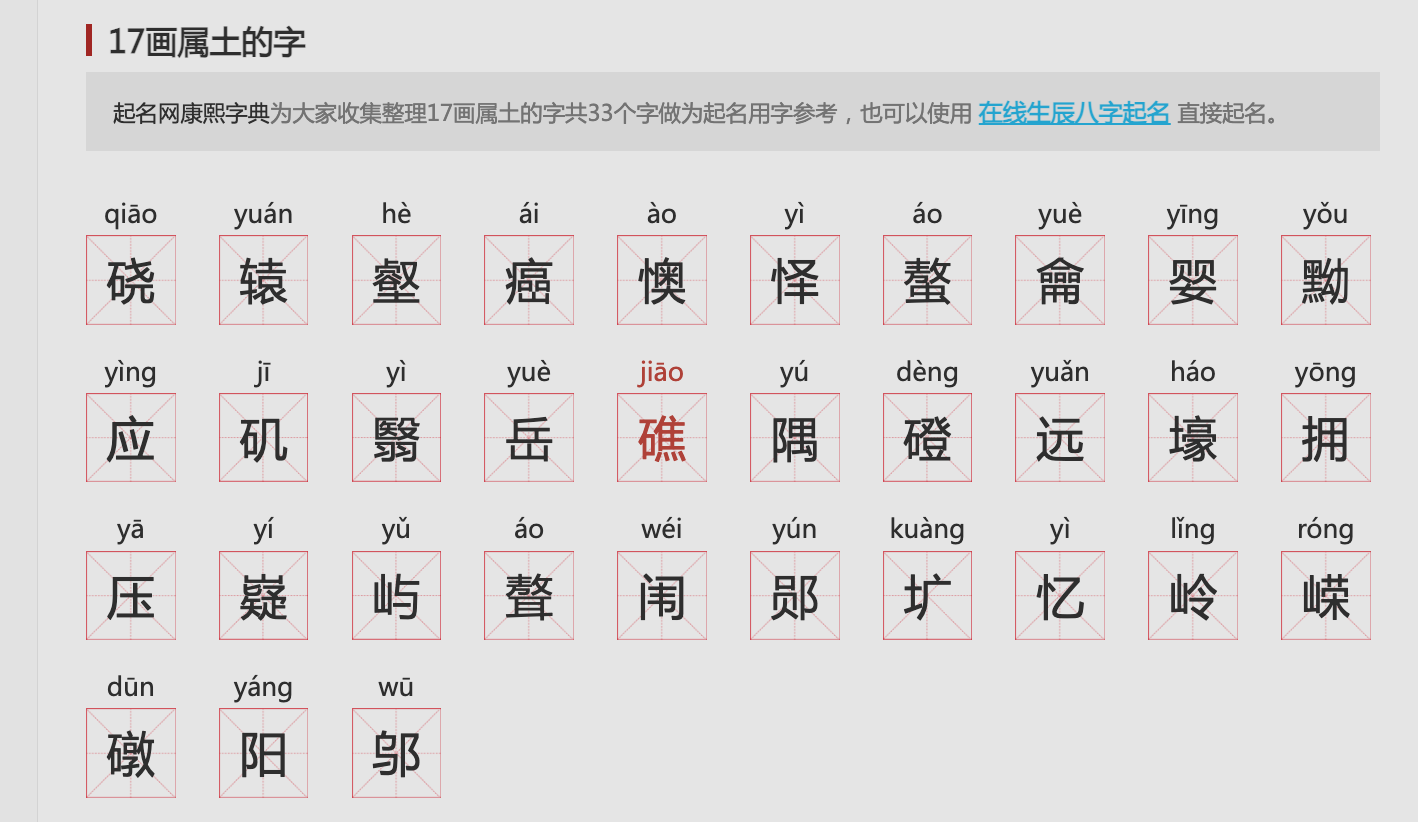Select the character tile 阳 (yáng)
The image size is (1418, 822).
click(x=263, y=753)
